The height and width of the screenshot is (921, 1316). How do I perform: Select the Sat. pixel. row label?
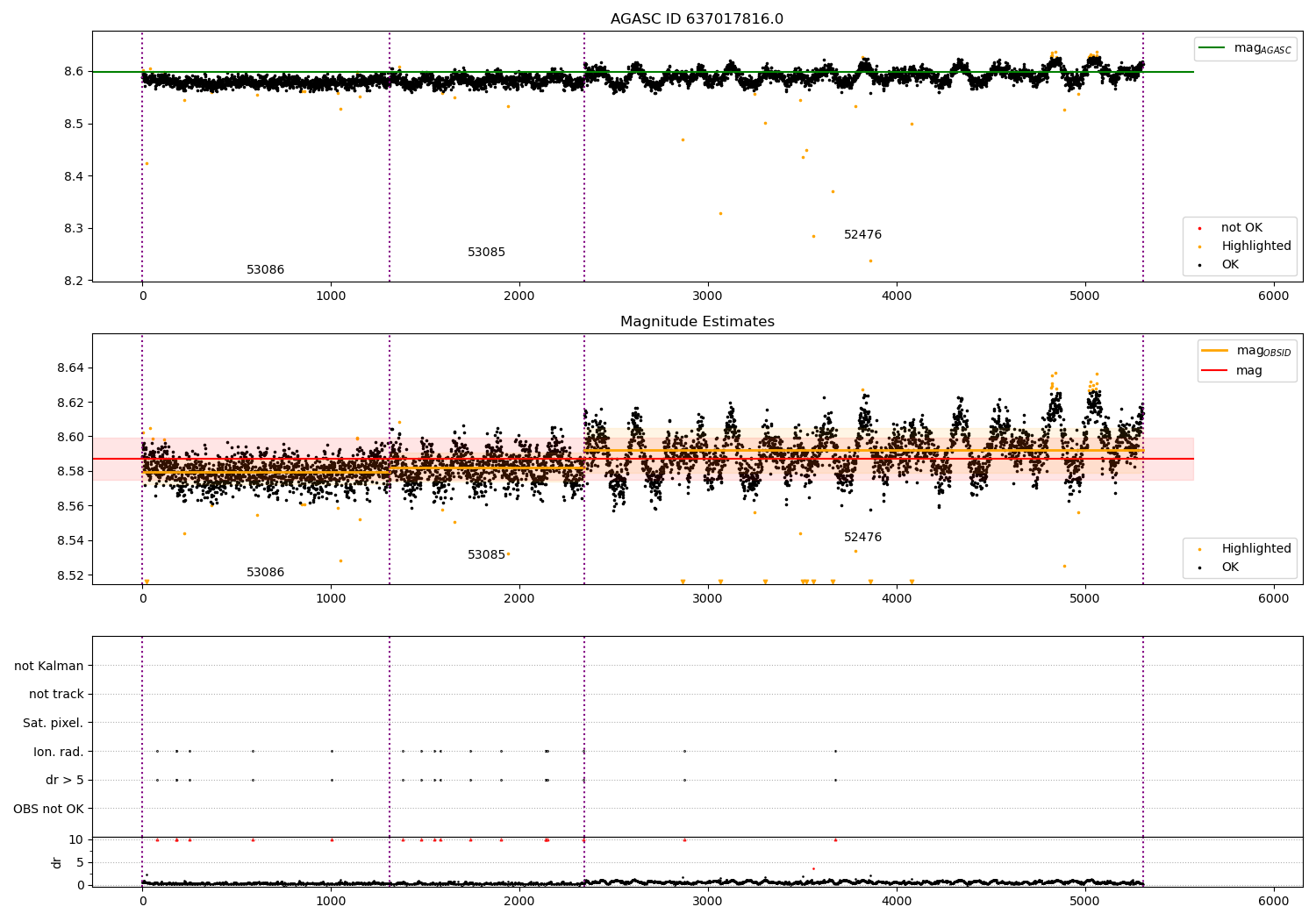54,724
